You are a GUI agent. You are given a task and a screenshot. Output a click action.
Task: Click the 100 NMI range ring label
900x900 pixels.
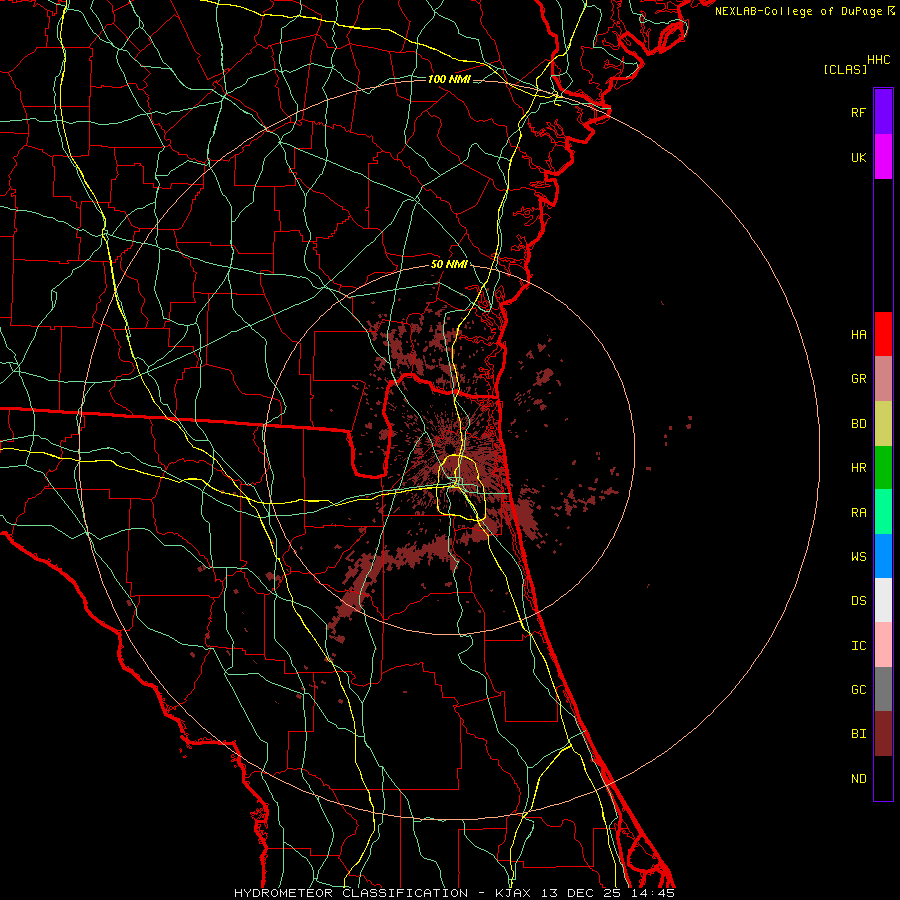(x=449, y=79)
